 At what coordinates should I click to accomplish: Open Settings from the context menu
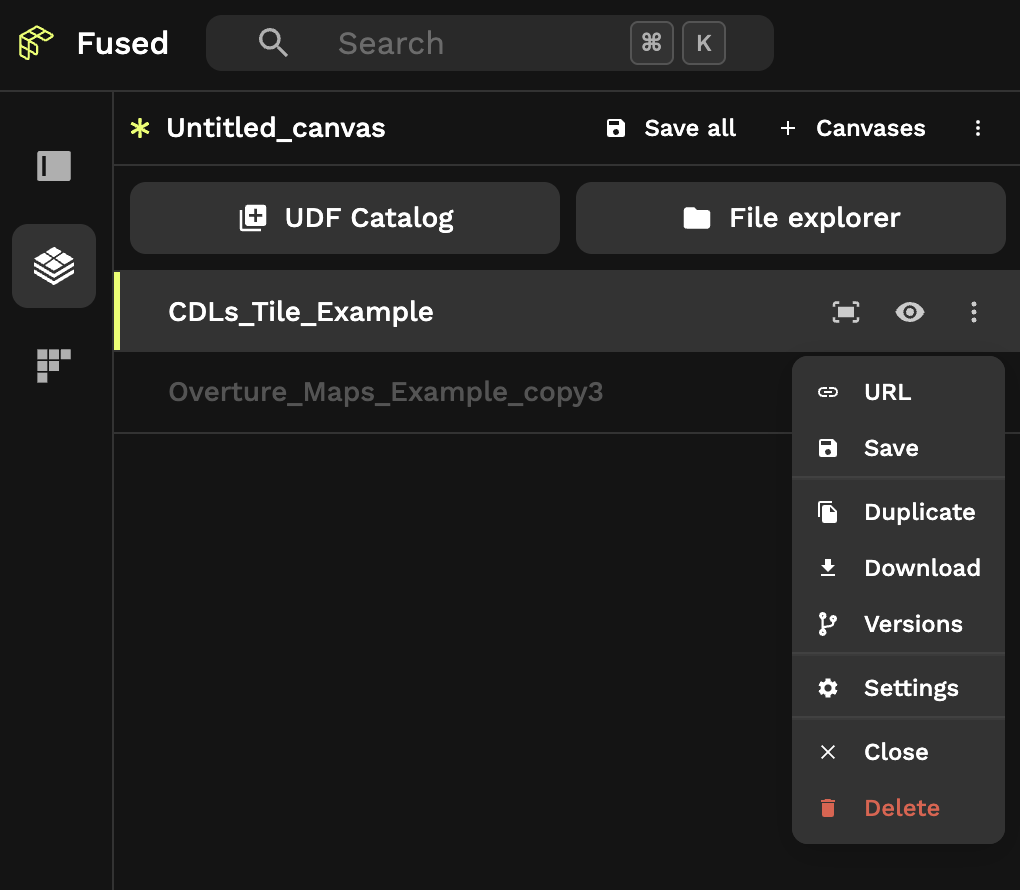tap(910, 688)
